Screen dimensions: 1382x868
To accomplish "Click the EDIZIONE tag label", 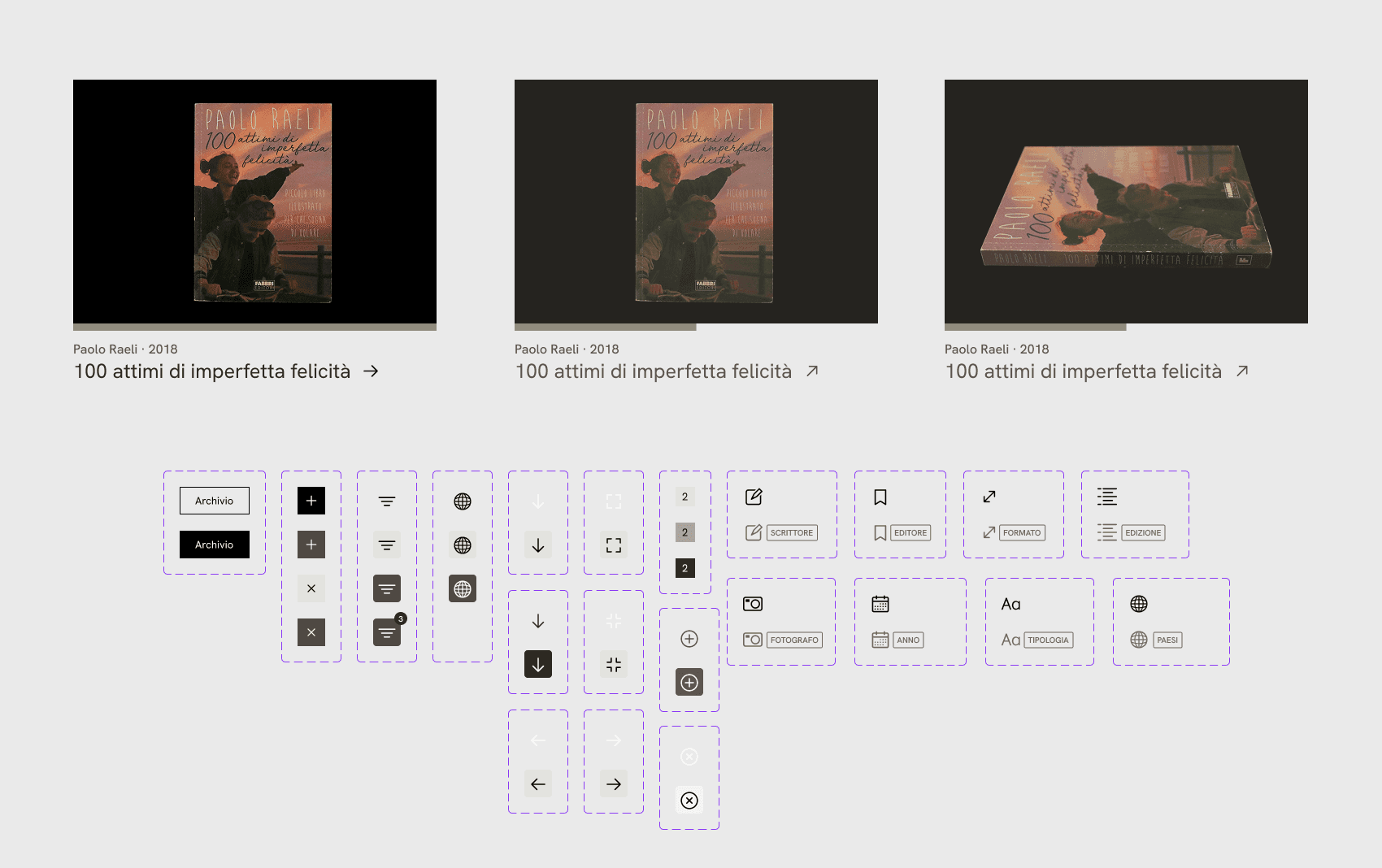I will tap(1143, 533).
